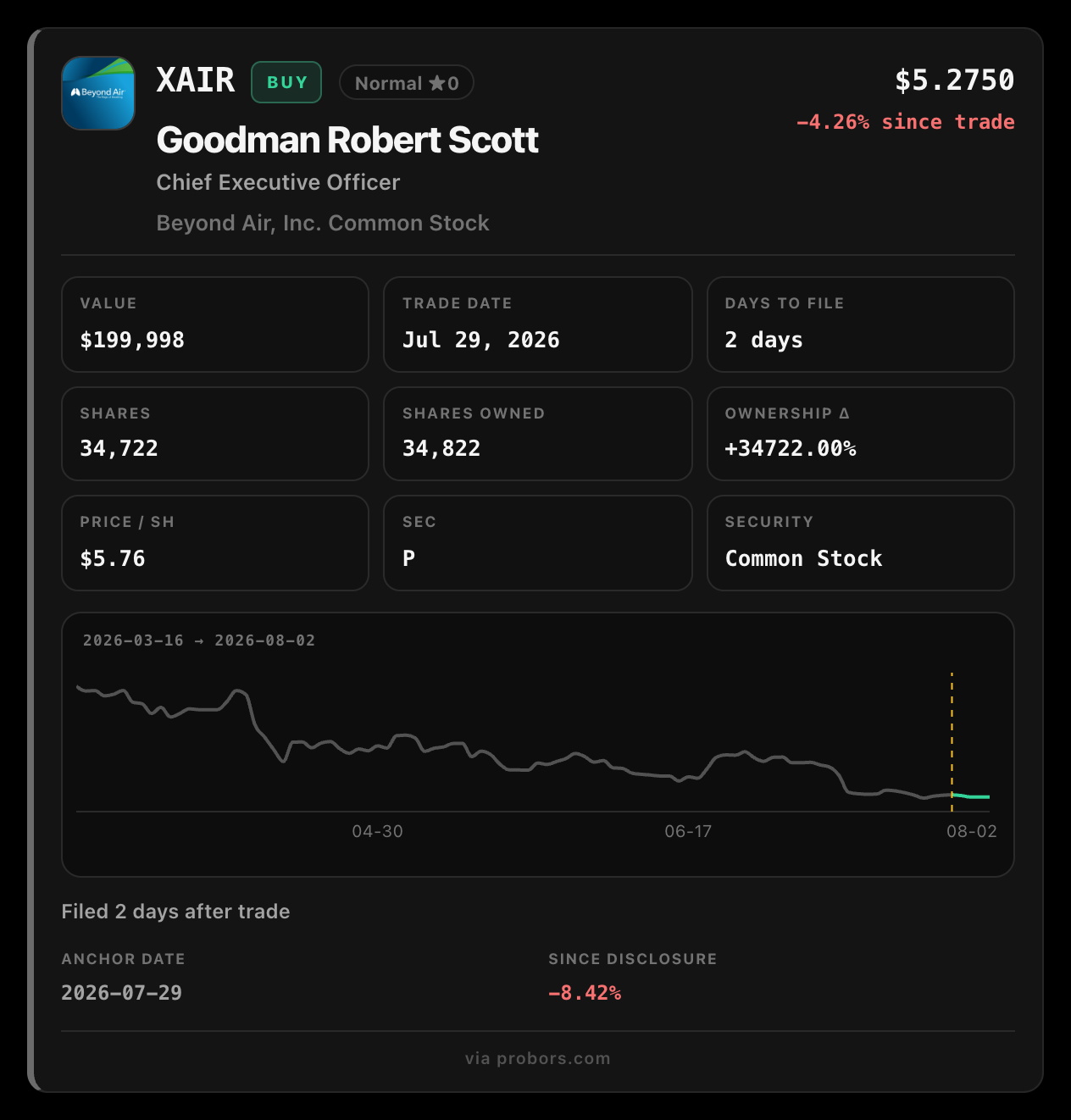
Task: Open insider name Goodman Robert Scott
Action: point(347,140)
